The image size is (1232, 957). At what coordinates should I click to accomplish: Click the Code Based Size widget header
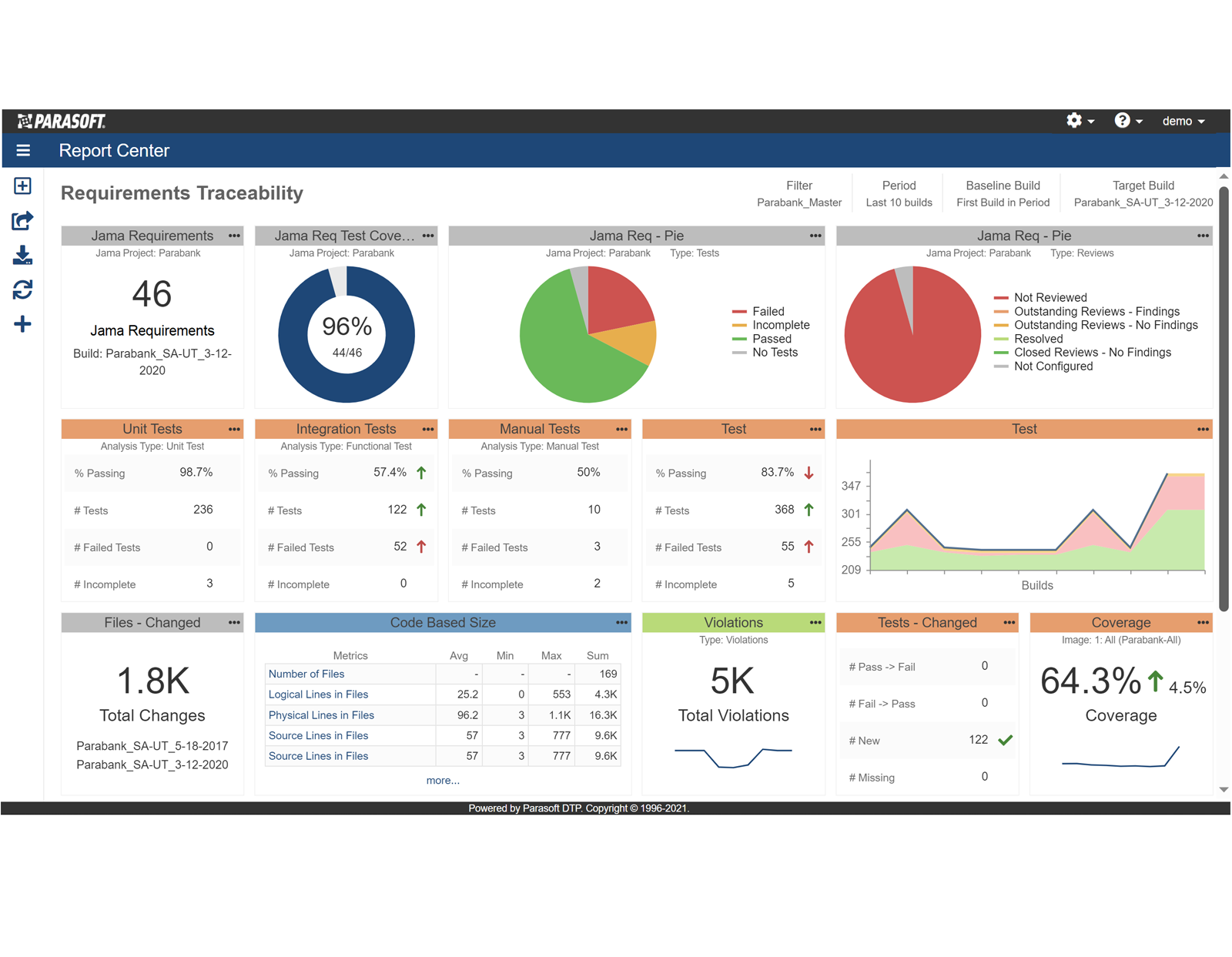443,622
